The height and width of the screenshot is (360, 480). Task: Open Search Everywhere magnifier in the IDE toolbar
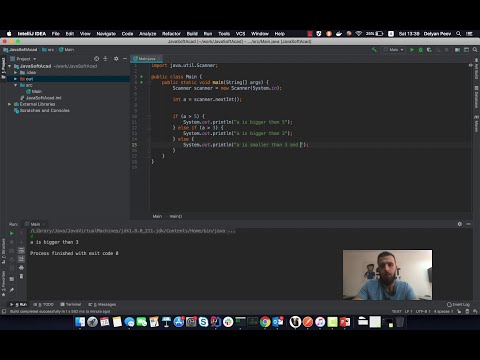pyautogui.click(x=475, y=50)
